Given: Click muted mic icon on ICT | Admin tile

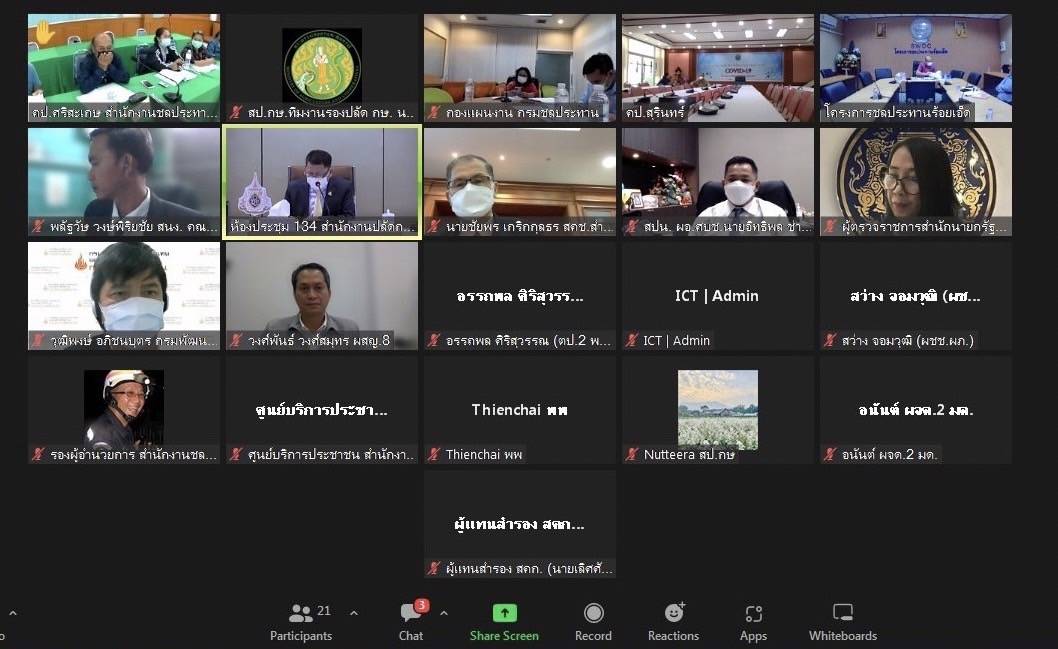Looking at the screenshot, I should pos(632,340).
